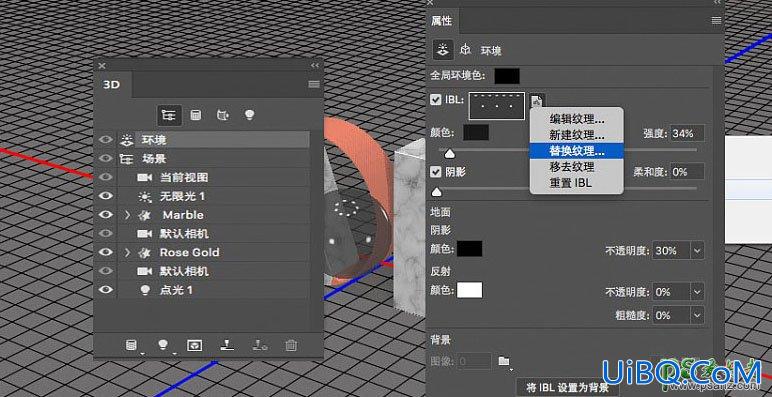Toggle visibility eye for 当前视图

coord(105,177)
